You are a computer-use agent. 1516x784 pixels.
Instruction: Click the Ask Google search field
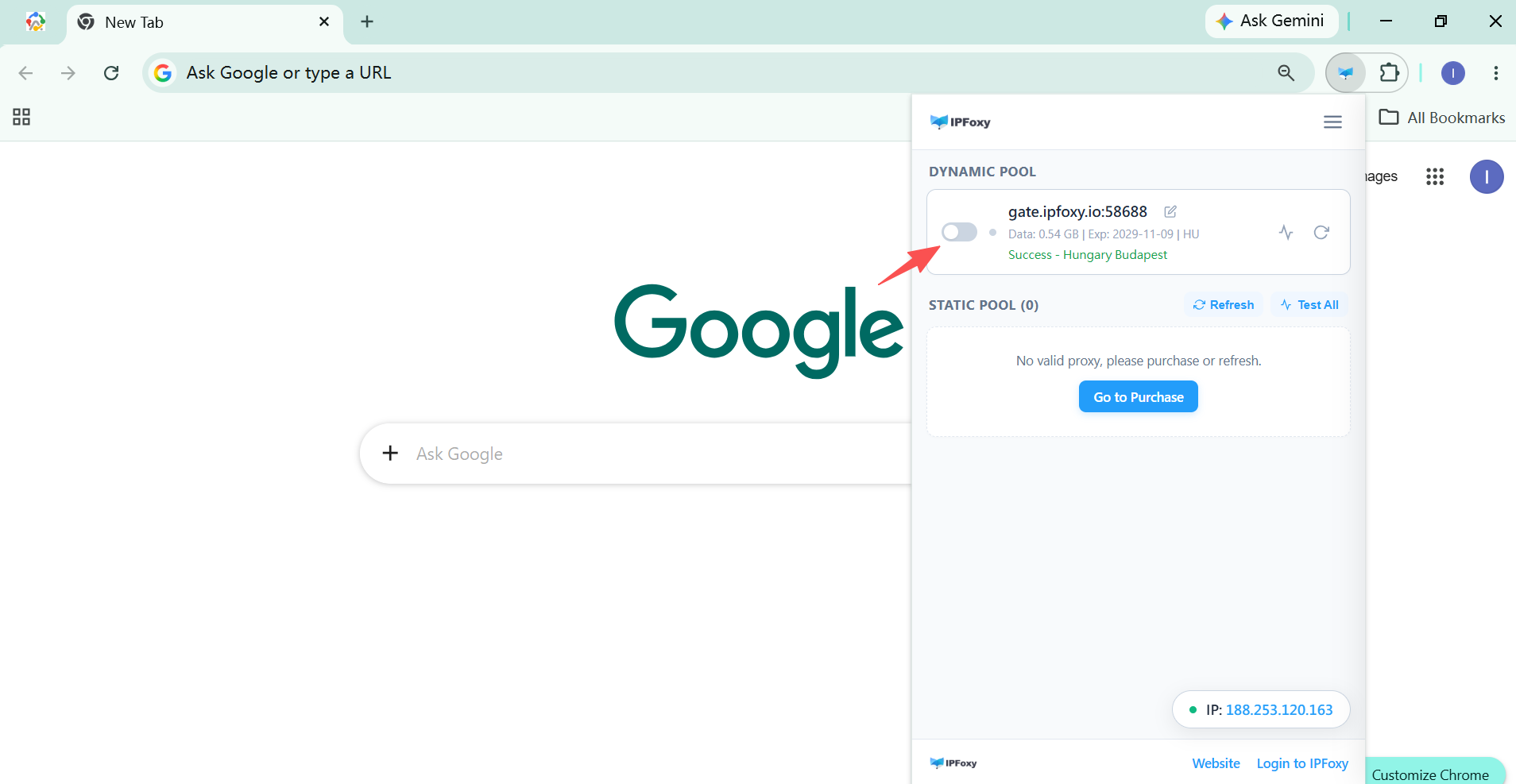click(x=636, y=454)
